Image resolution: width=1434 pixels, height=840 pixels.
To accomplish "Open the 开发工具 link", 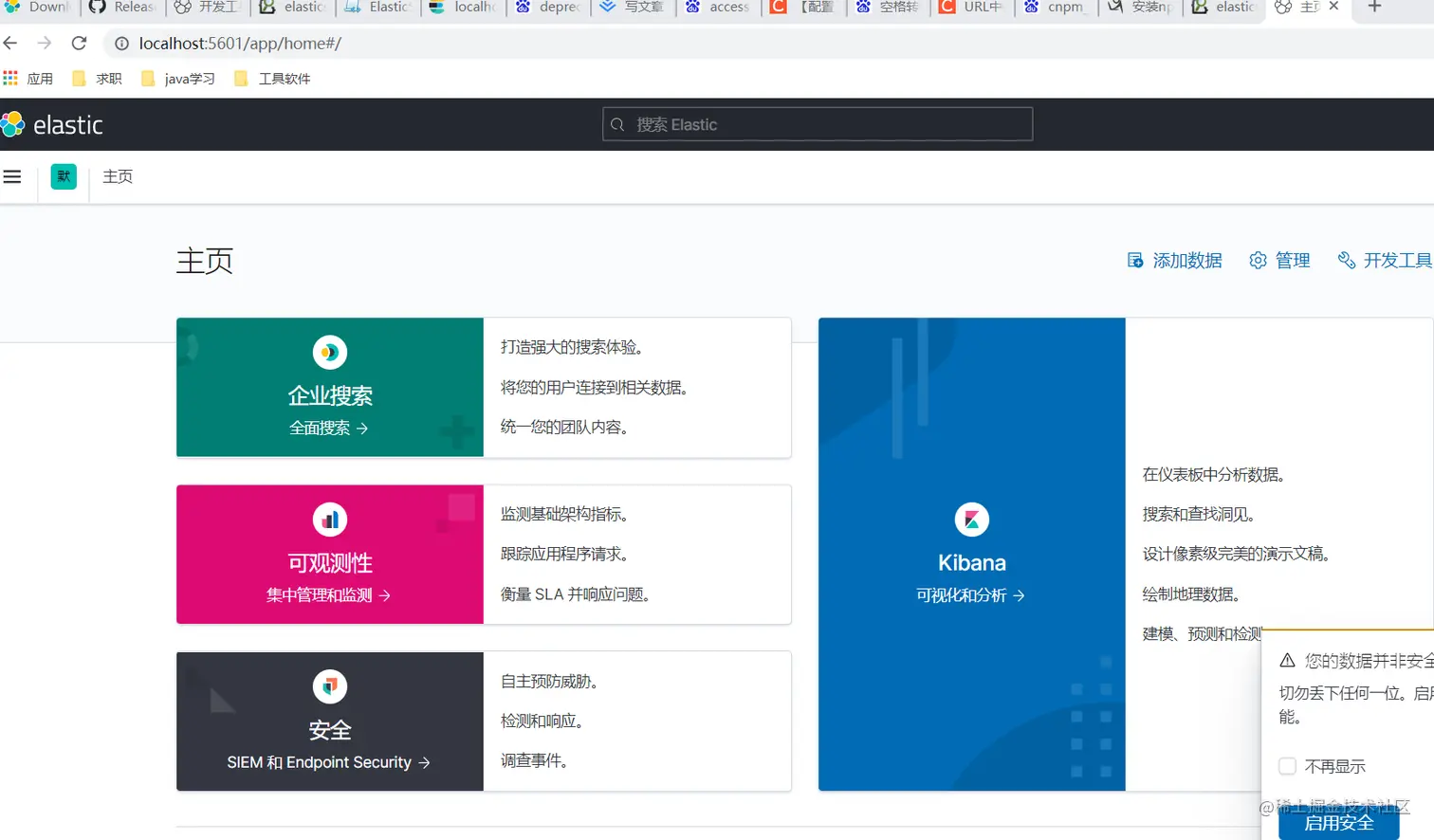I will (x=1385, y=261).
